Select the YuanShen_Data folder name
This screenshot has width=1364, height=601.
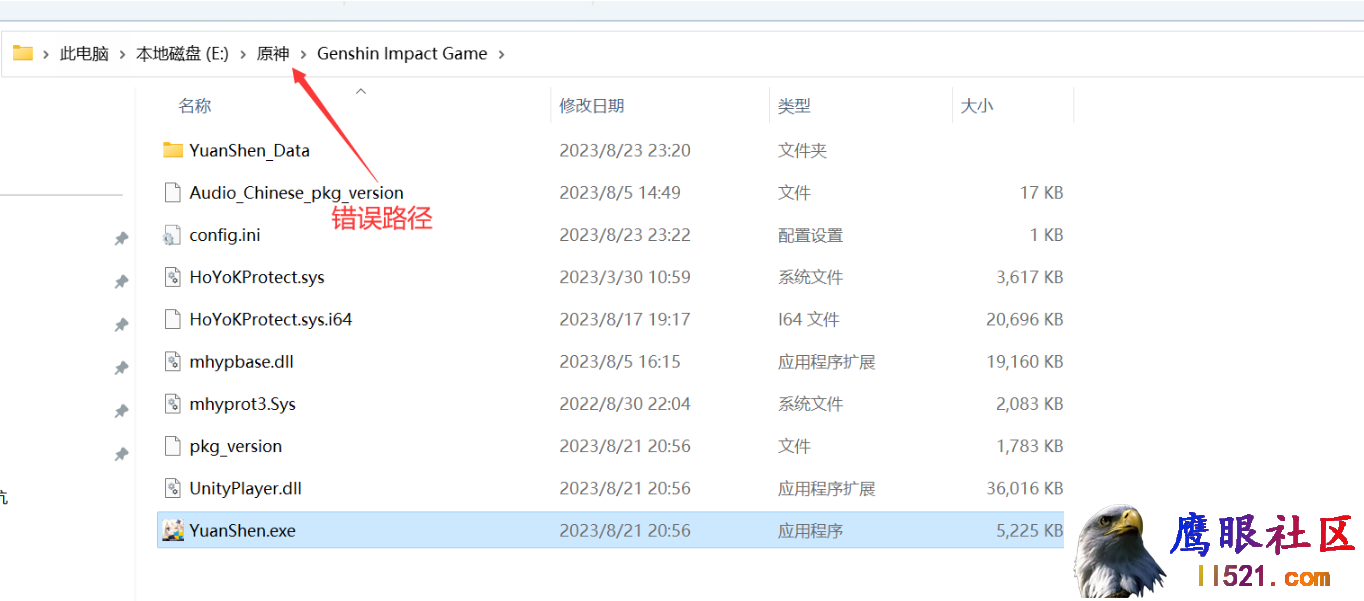[249, 150]
